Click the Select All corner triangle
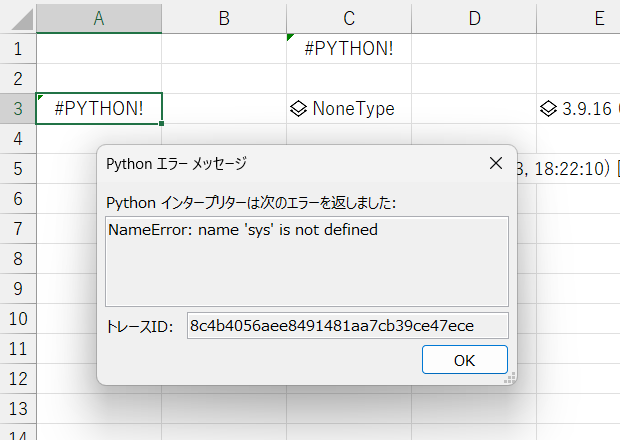Viewport: 620px width, 440px height. click(23, 20)
